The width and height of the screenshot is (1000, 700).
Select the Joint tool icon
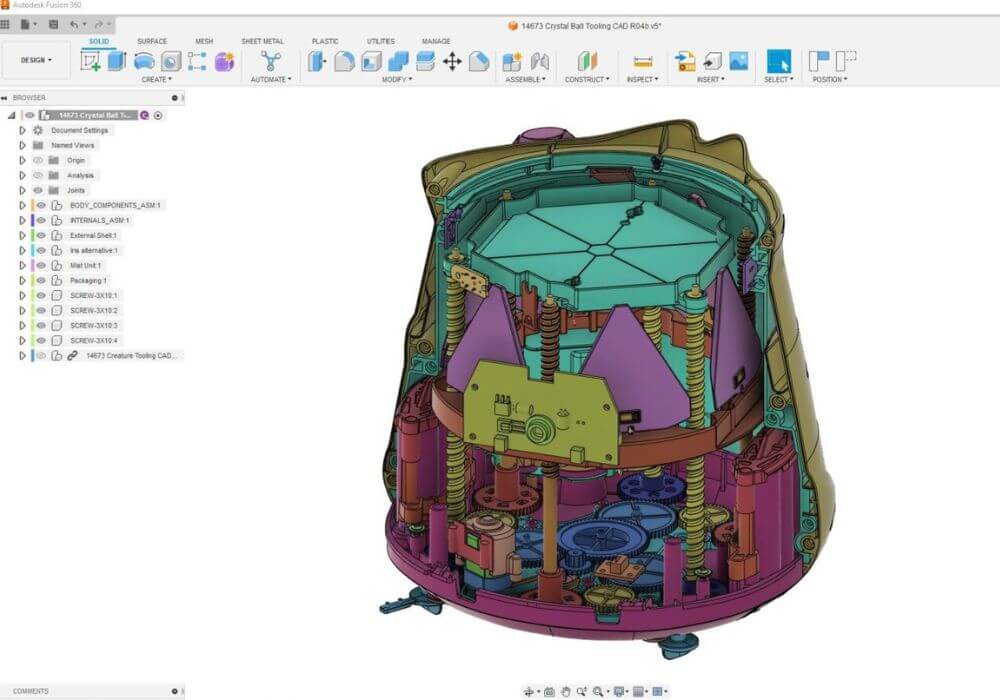click(x=540, y=61)
